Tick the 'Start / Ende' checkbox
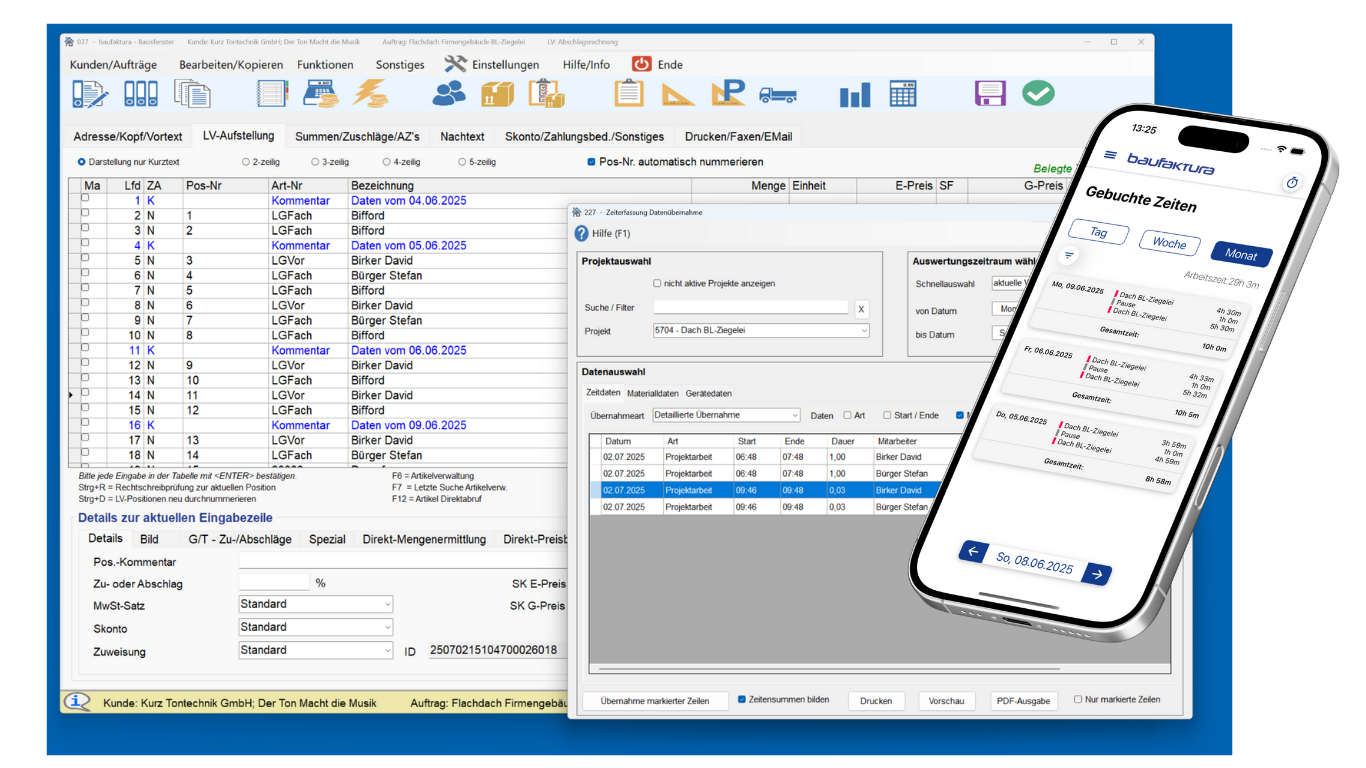 (887, 415)
